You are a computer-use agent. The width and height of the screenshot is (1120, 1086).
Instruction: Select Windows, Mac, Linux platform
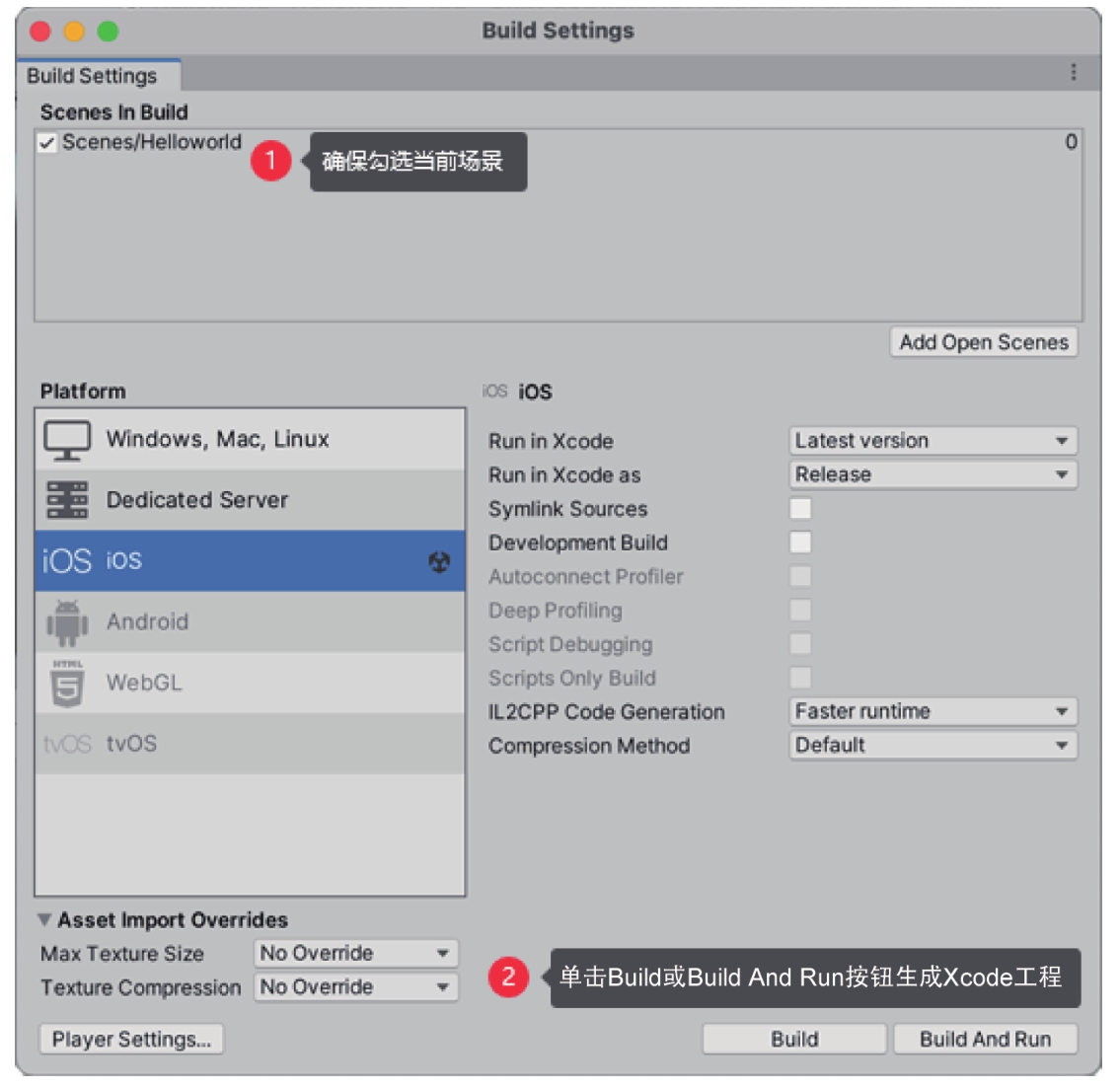pos(250,439)
